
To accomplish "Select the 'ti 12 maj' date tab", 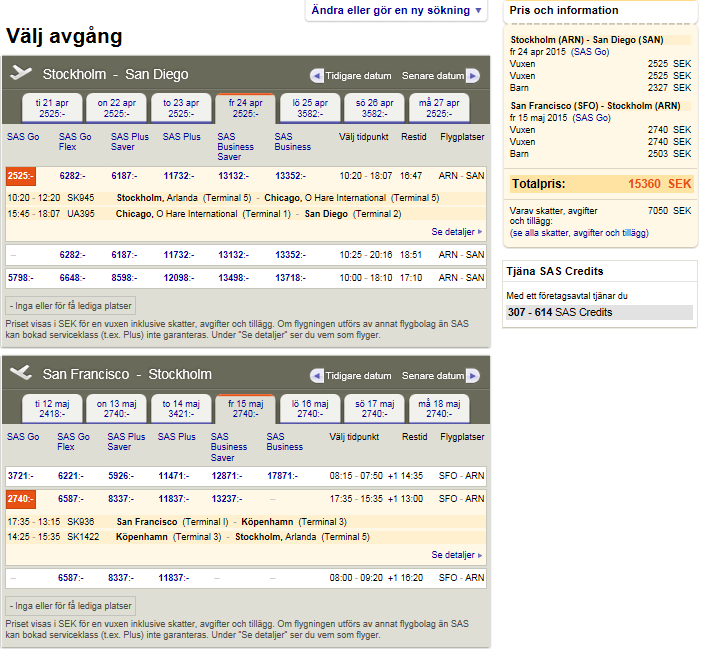I will click(x=52, y=408).
